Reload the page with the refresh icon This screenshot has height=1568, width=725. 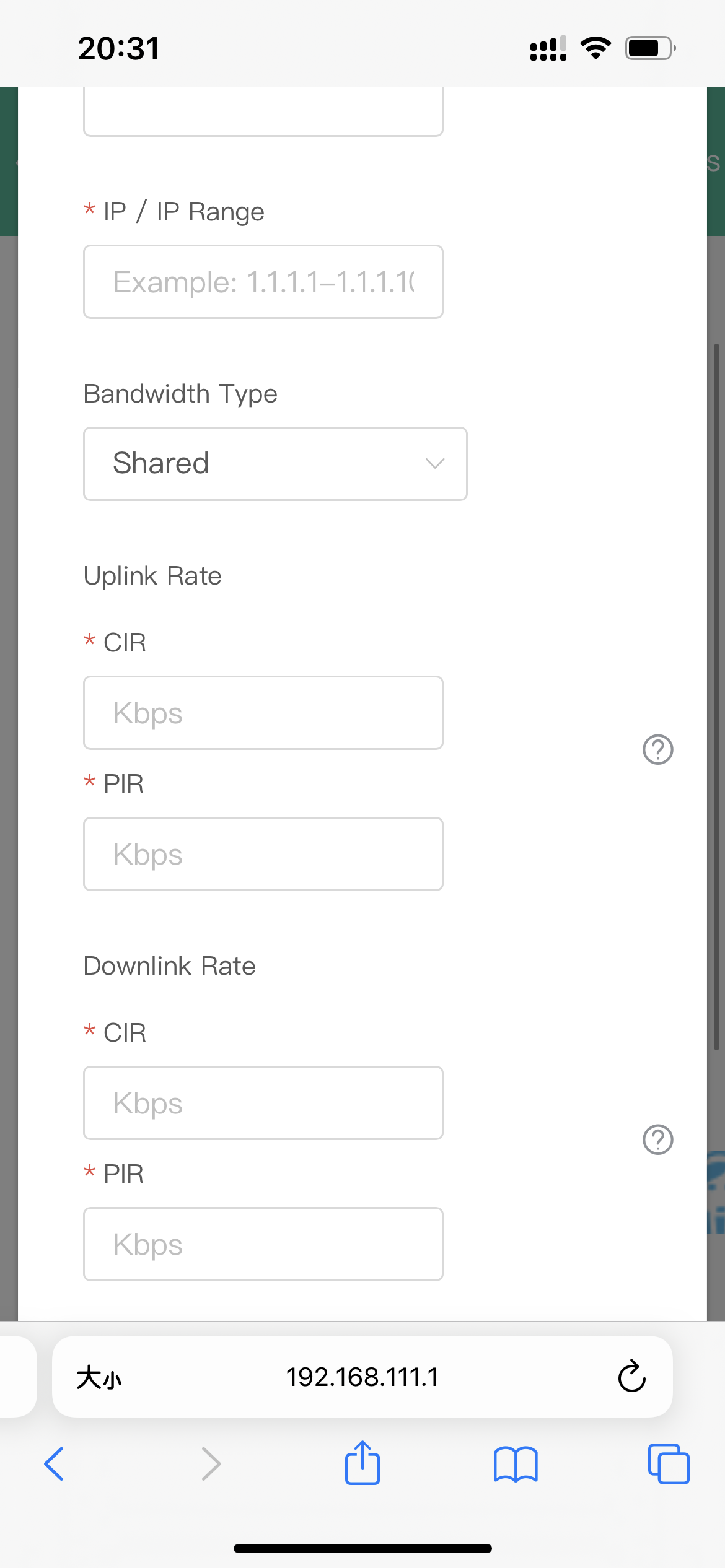(x=632, y=1376)
